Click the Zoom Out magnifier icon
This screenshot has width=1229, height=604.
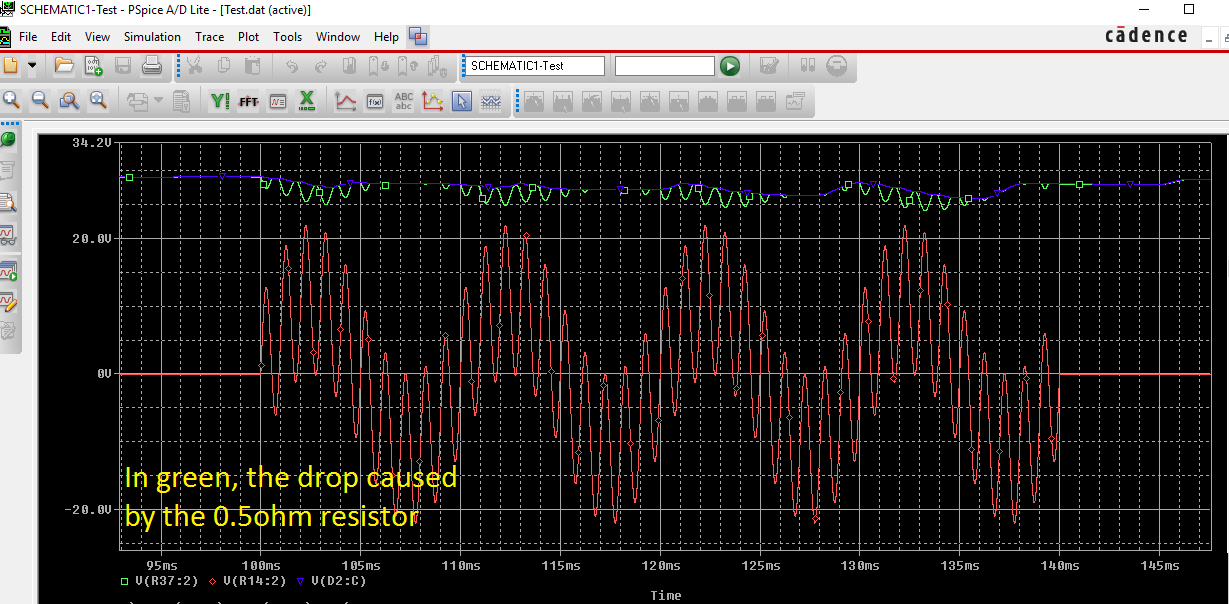click(x=40, y=100)
